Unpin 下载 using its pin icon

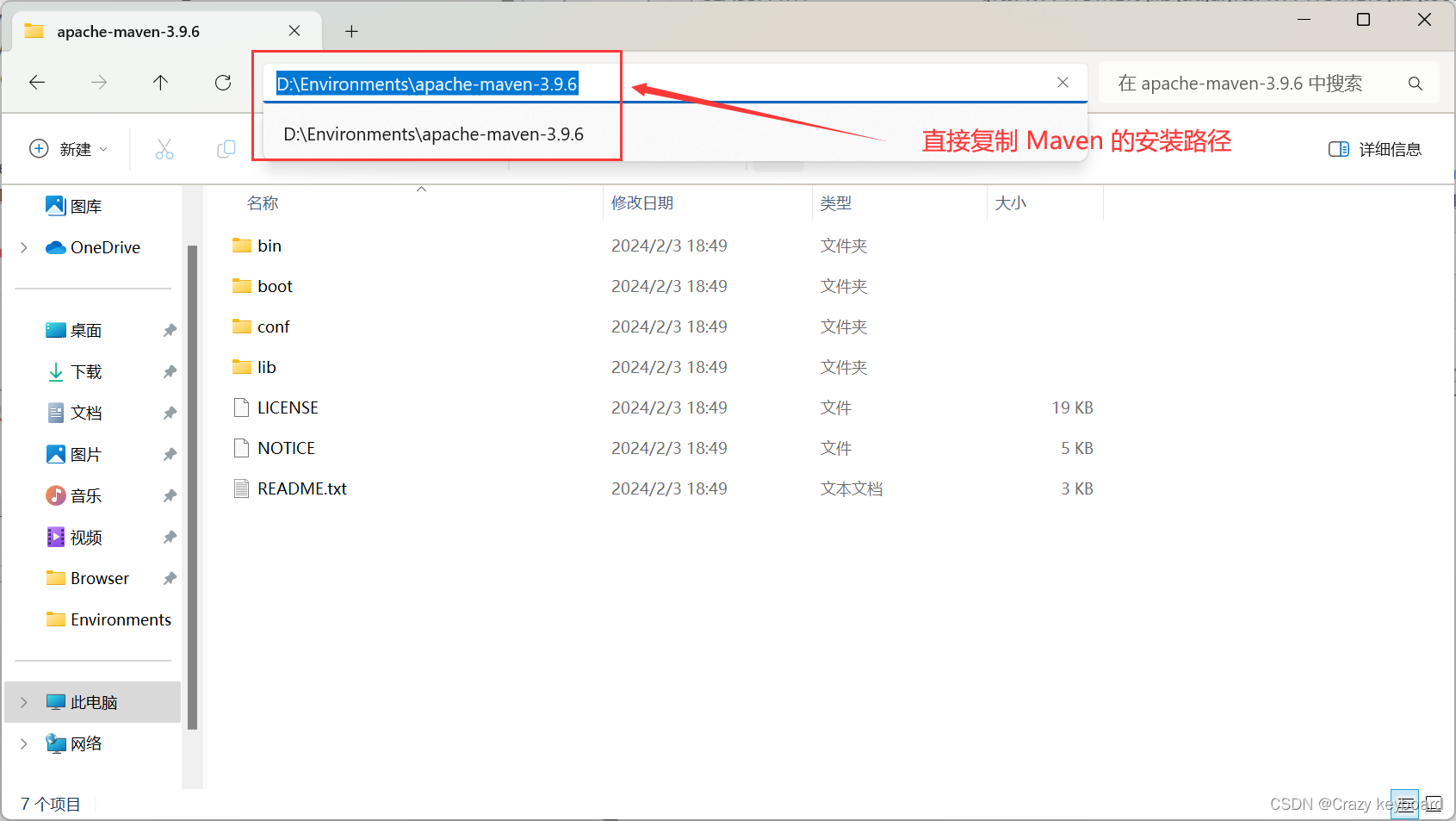coord(169,371)
